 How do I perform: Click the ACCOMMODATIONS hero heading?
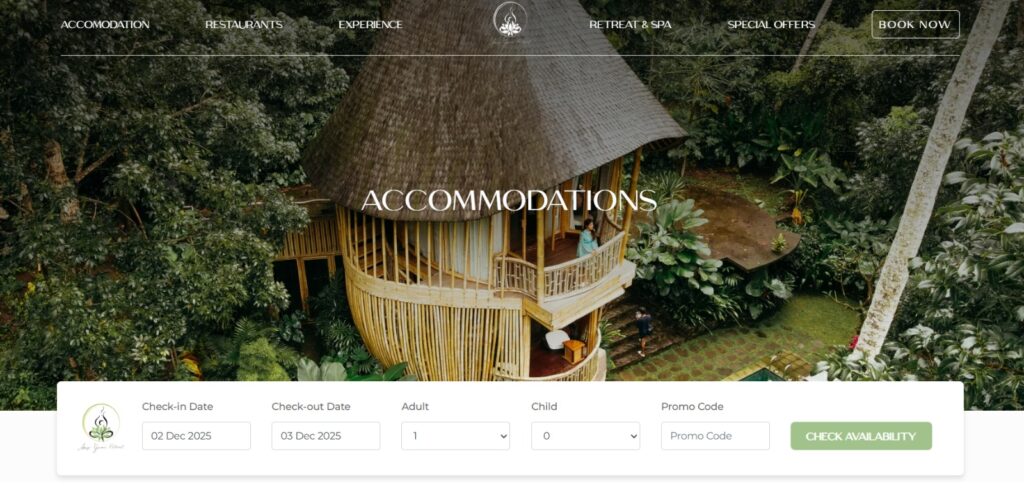(x=509, y=201)
